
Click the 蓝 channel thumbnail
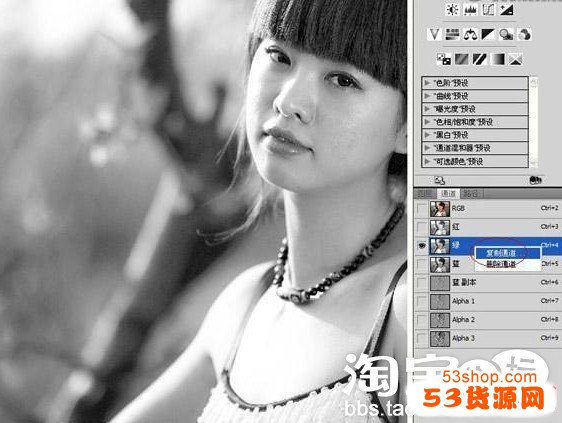[x=440, y=265]
